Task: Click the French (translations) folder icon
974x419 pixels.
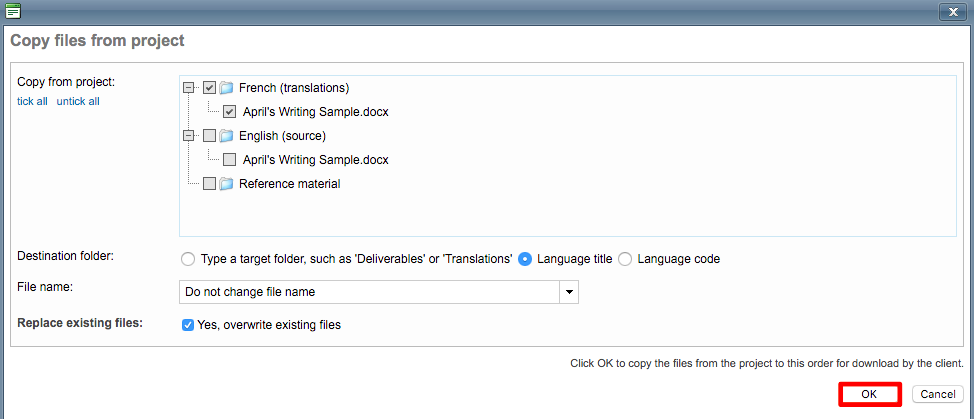Action: coord(226,88)
